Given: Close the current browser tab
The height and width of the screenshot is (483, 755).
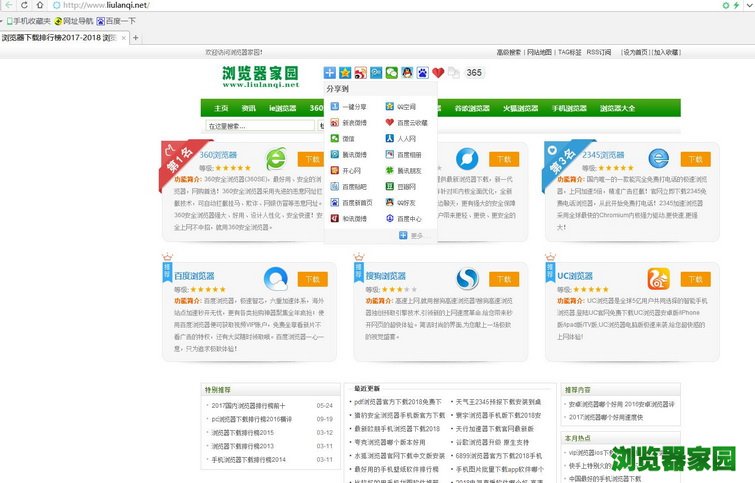Looking at the screenshot, I should pyautogui.click(x=124, y=38).
